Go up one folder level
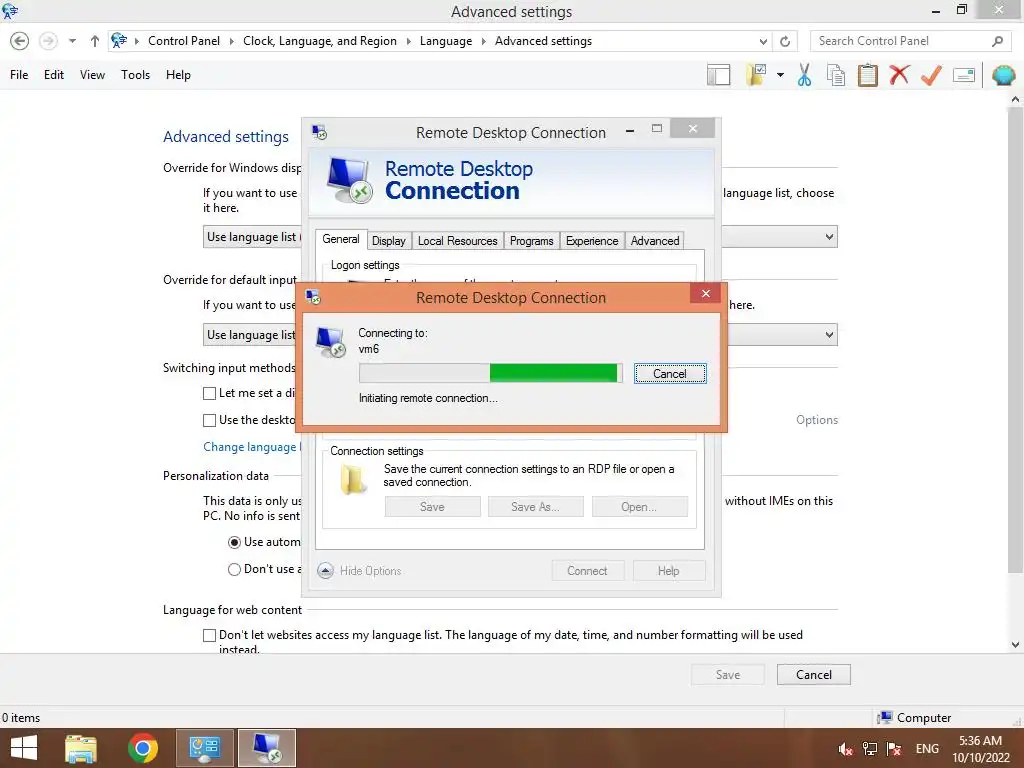 point(95,41)
